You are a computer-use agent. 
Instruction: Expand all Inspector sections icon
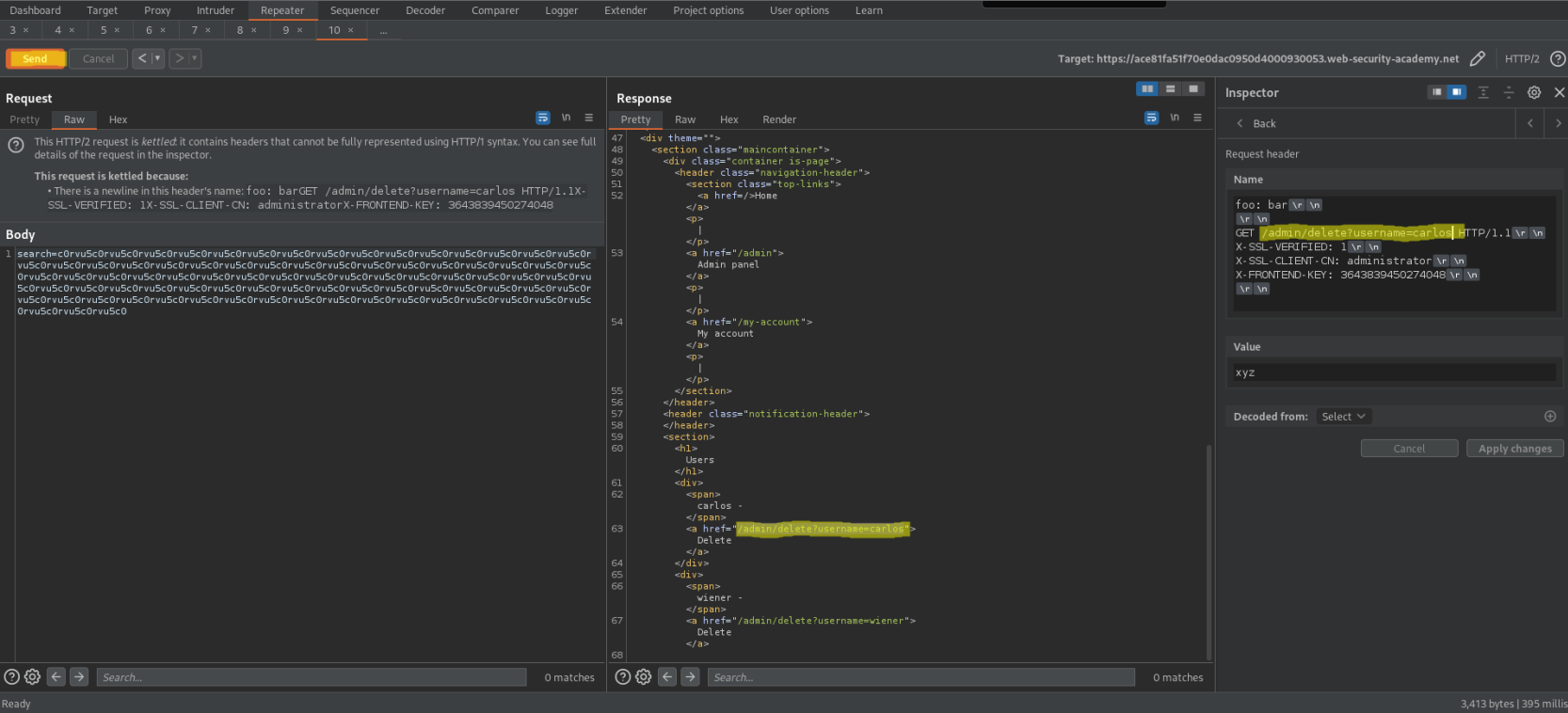[1483, 92]
